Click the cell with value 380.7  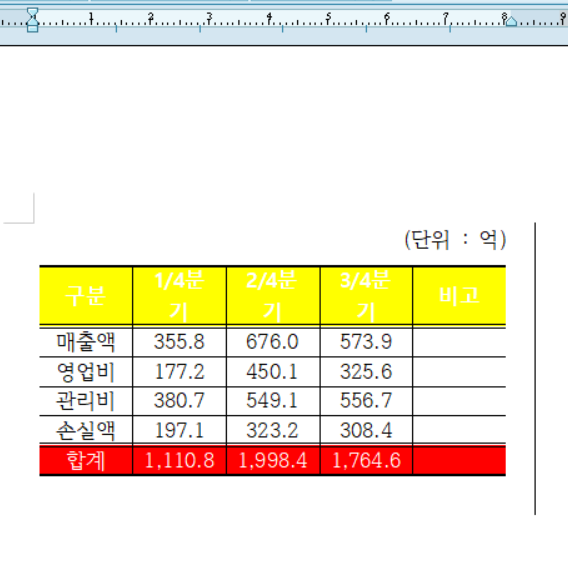click(179, 401)
